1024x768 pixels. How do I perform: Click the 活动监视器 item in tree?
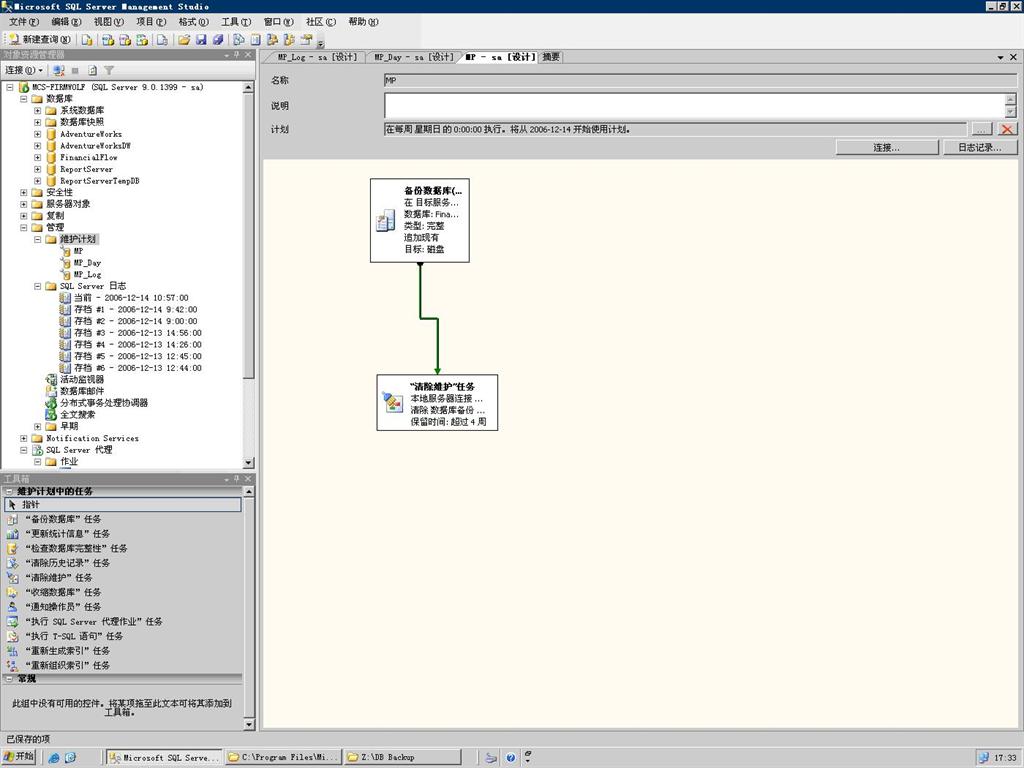tap(82, 379)
